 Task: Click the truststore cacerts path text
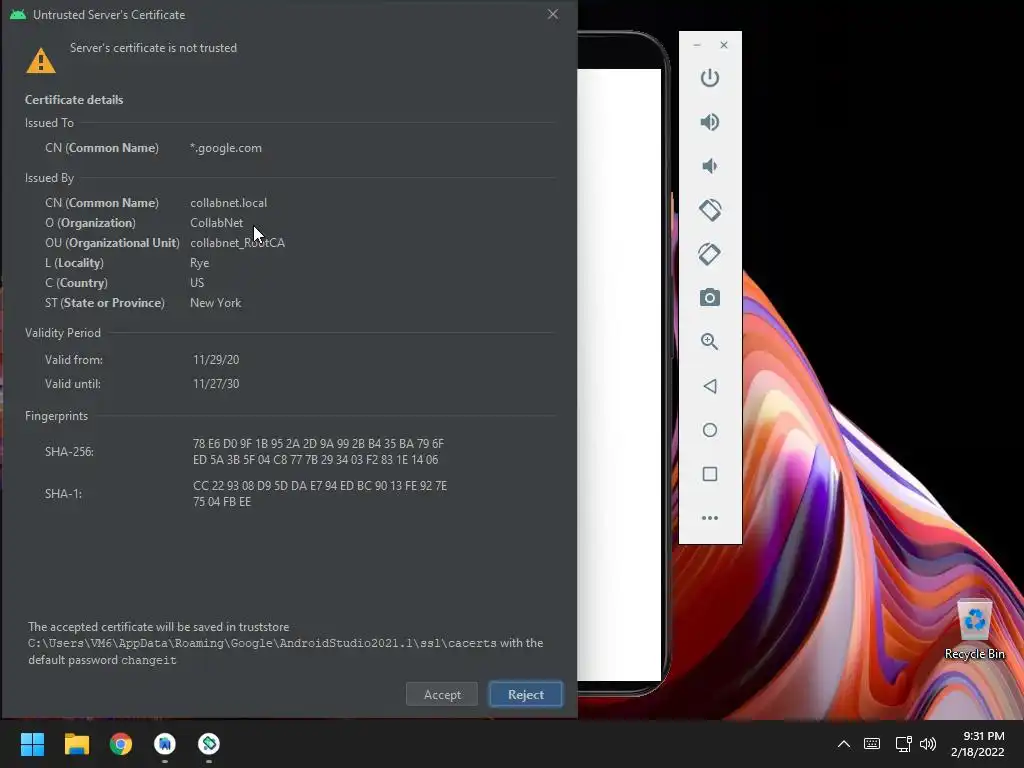tap(262, 643)
